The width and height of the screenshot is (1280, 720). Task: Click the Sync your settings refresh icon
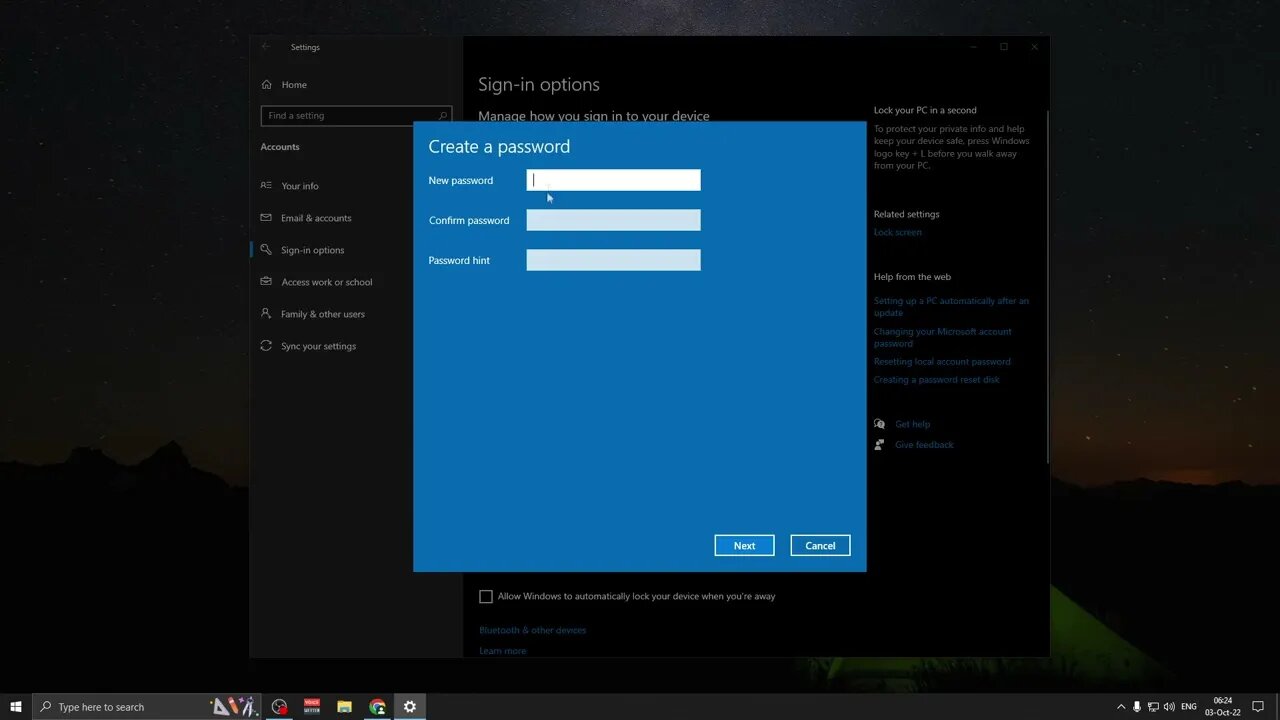(266, 345)
